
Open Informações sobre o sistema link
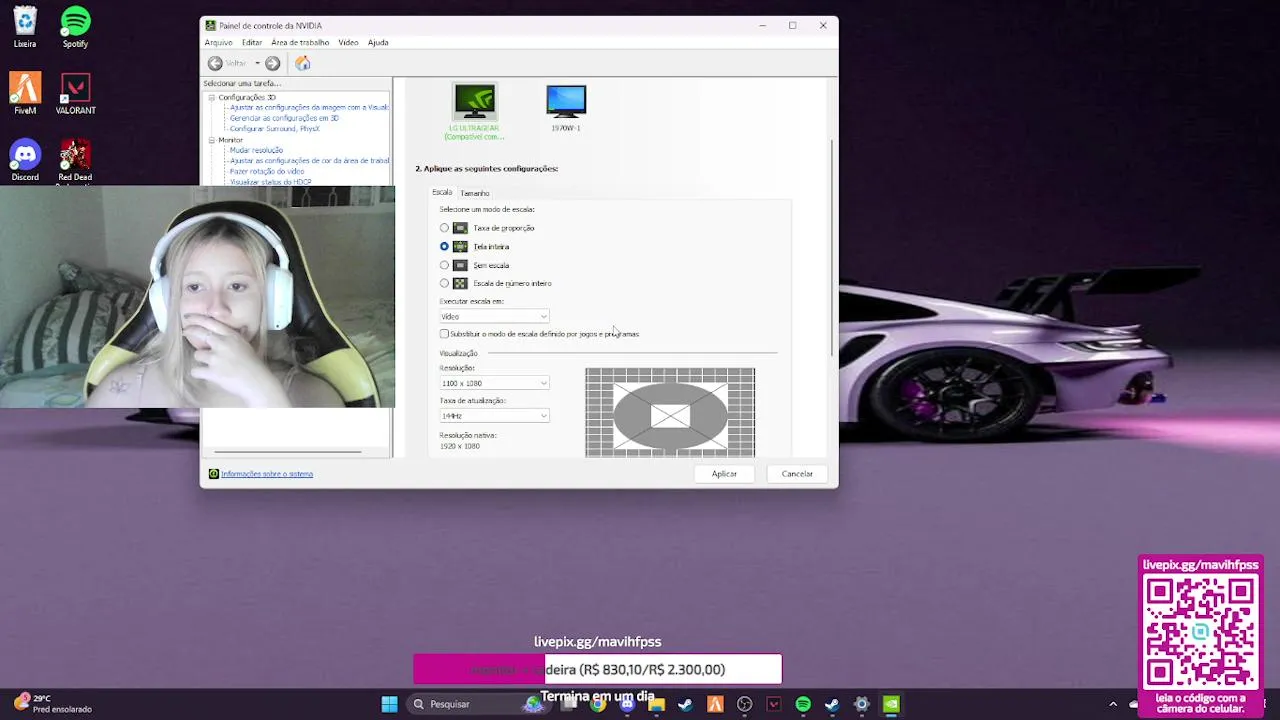tap(267, 474)
